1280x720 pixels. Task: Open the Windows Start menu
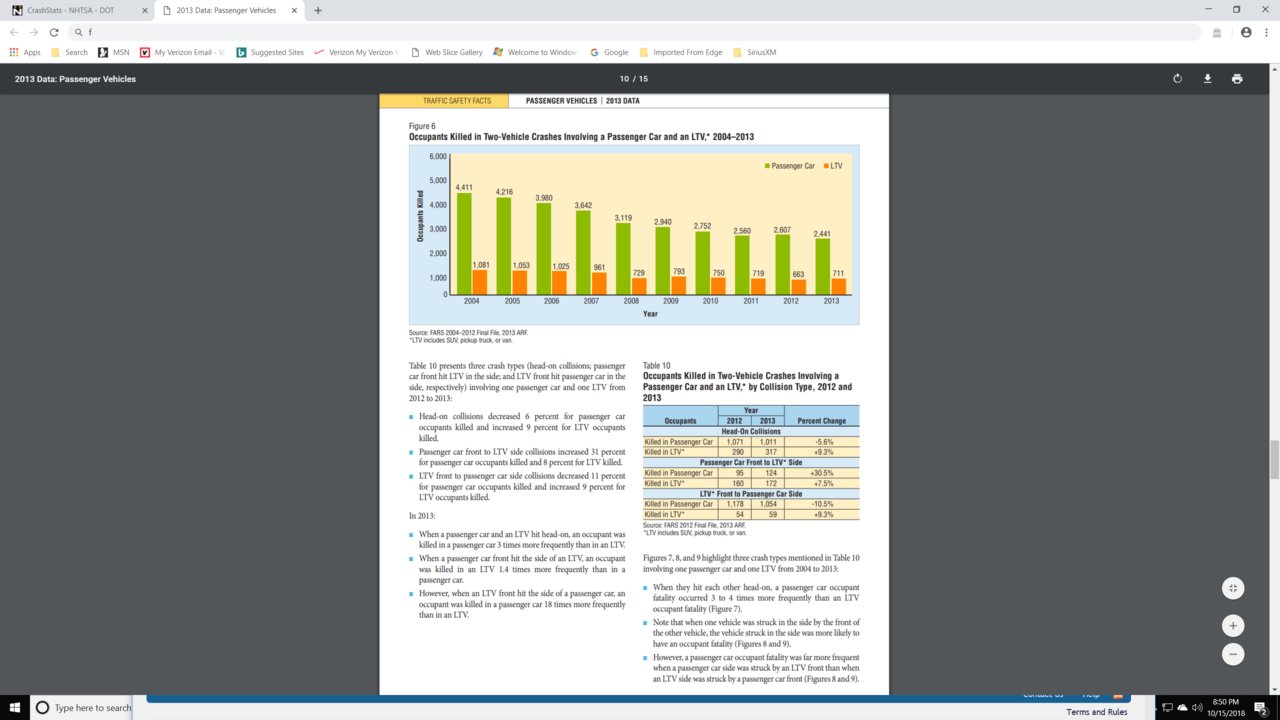[x=14, y=707]
